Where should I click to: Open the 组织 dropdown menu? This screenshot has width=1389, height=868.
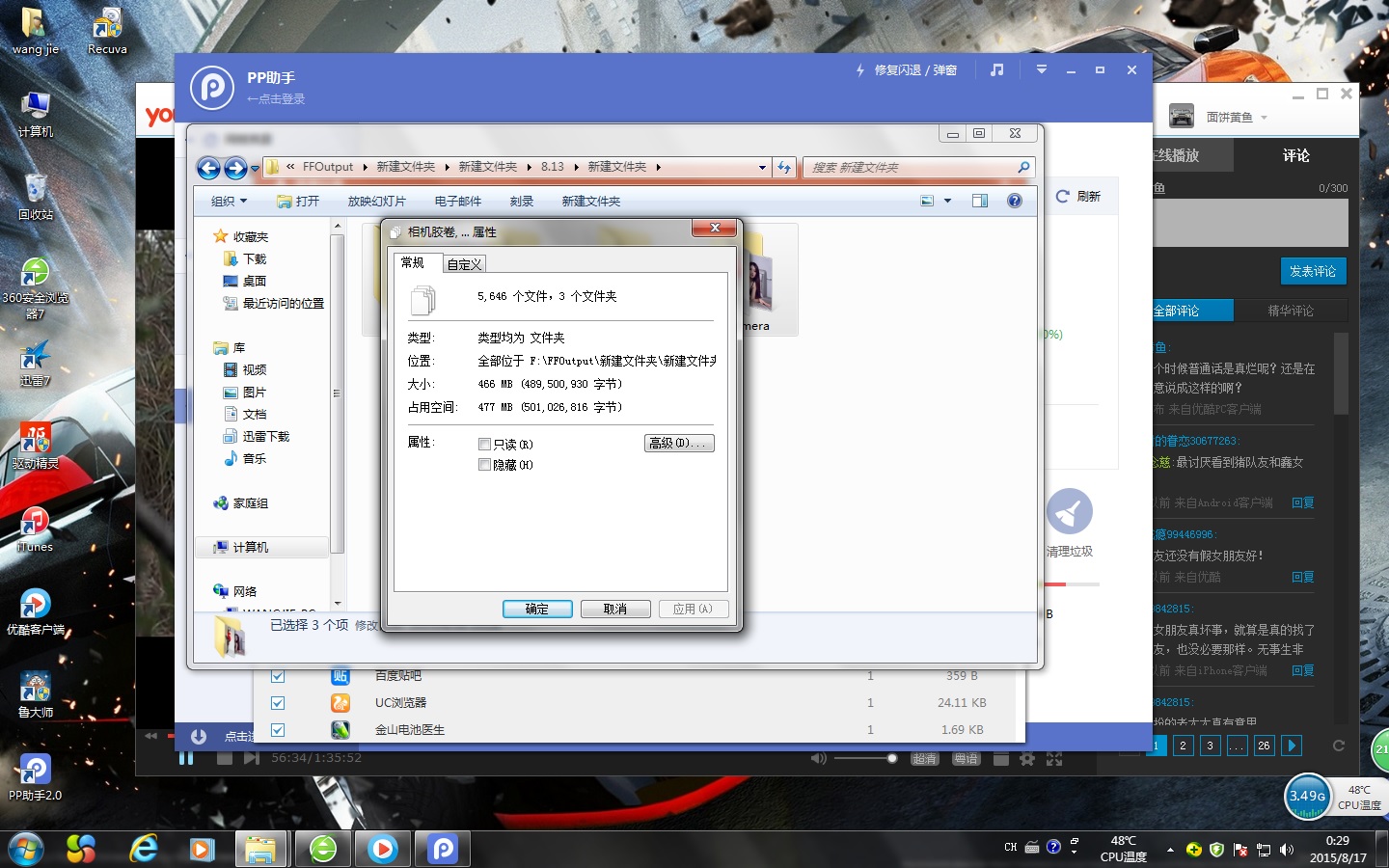[x=229, y=201]
